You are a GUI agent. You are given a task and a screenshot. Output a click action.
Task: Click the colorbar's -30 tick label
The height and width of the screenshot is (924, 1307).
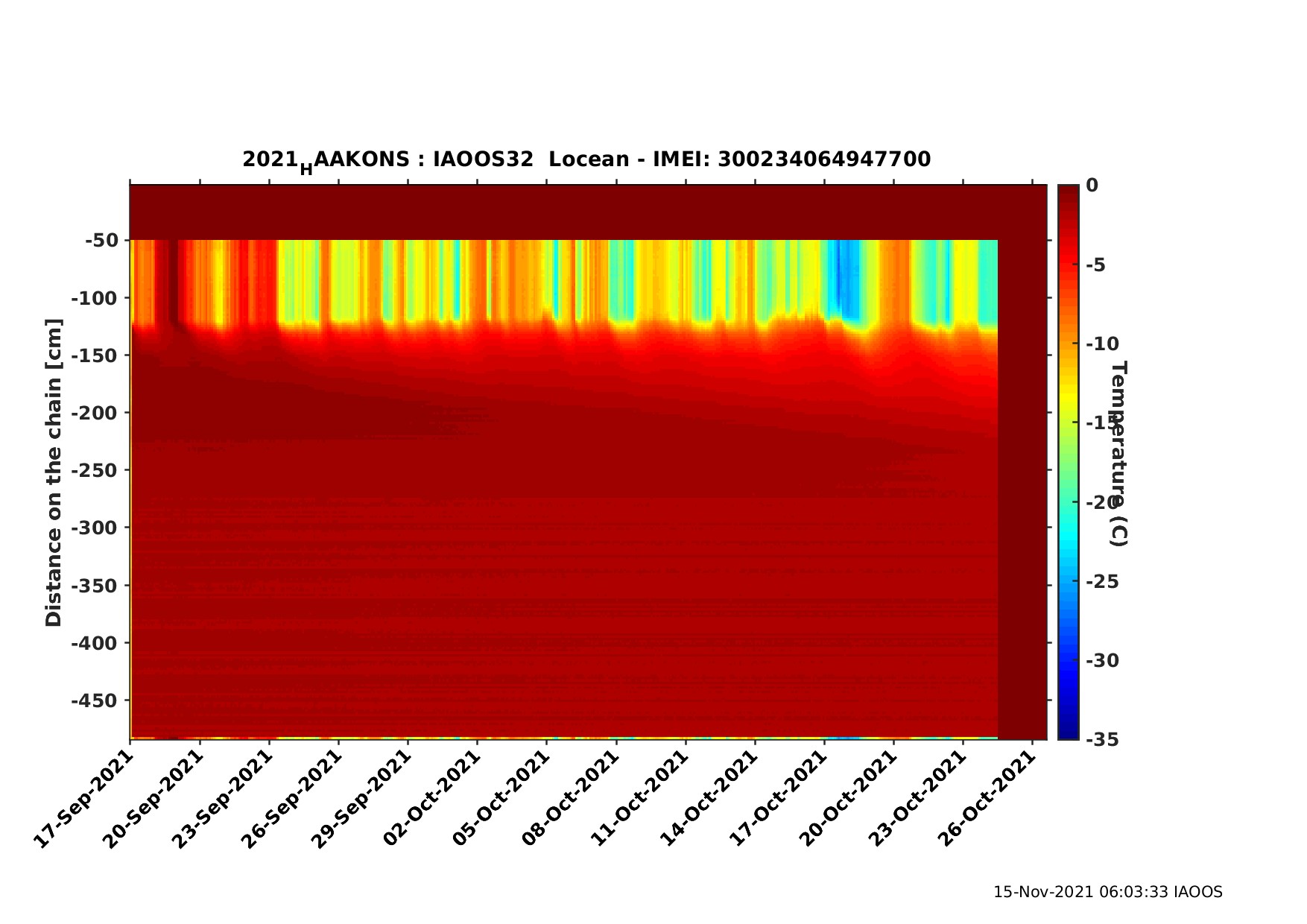point(1102,660)
